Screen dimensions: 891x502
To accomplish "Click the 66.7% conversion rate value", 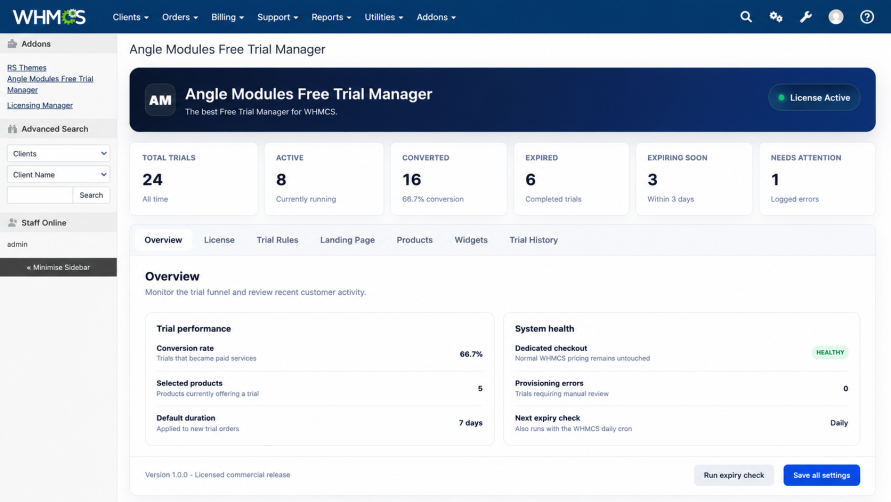I will (471, 354).
